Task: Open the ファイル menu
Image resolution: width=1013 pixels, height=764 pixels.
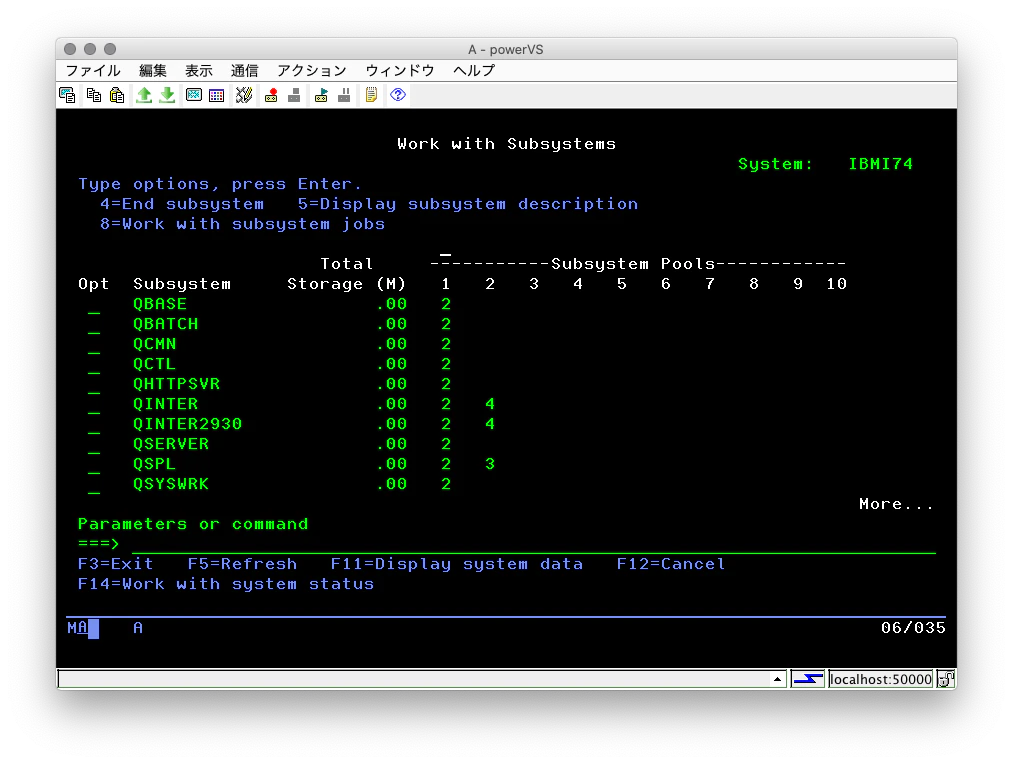Action: [93, 70]
